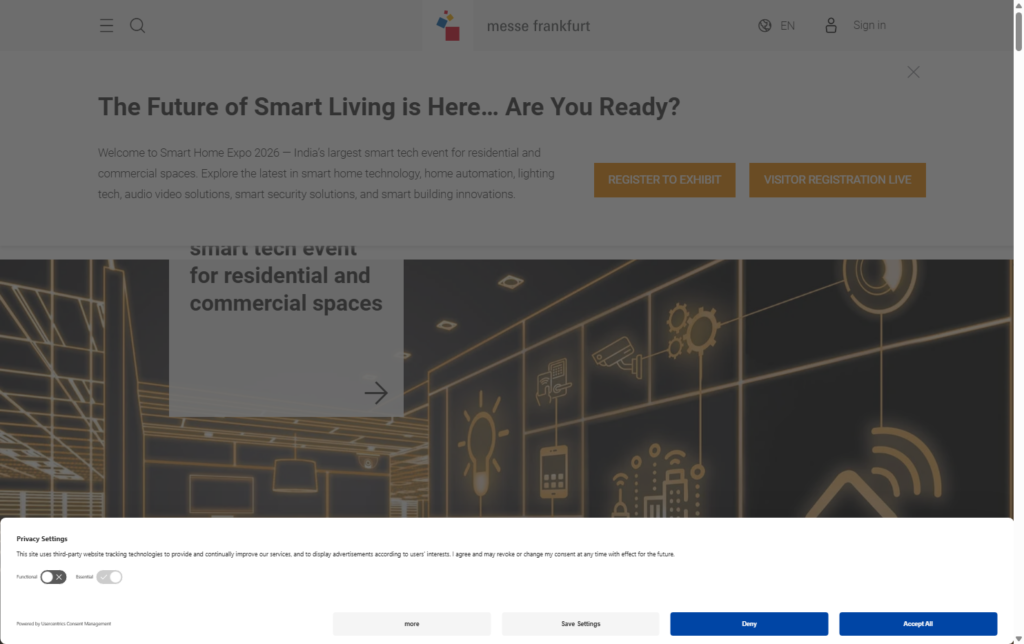Click the Messe Frankfurt logo
Image resolution: width=1024 pixels, height=644 pixels.
tap(448, 26)
